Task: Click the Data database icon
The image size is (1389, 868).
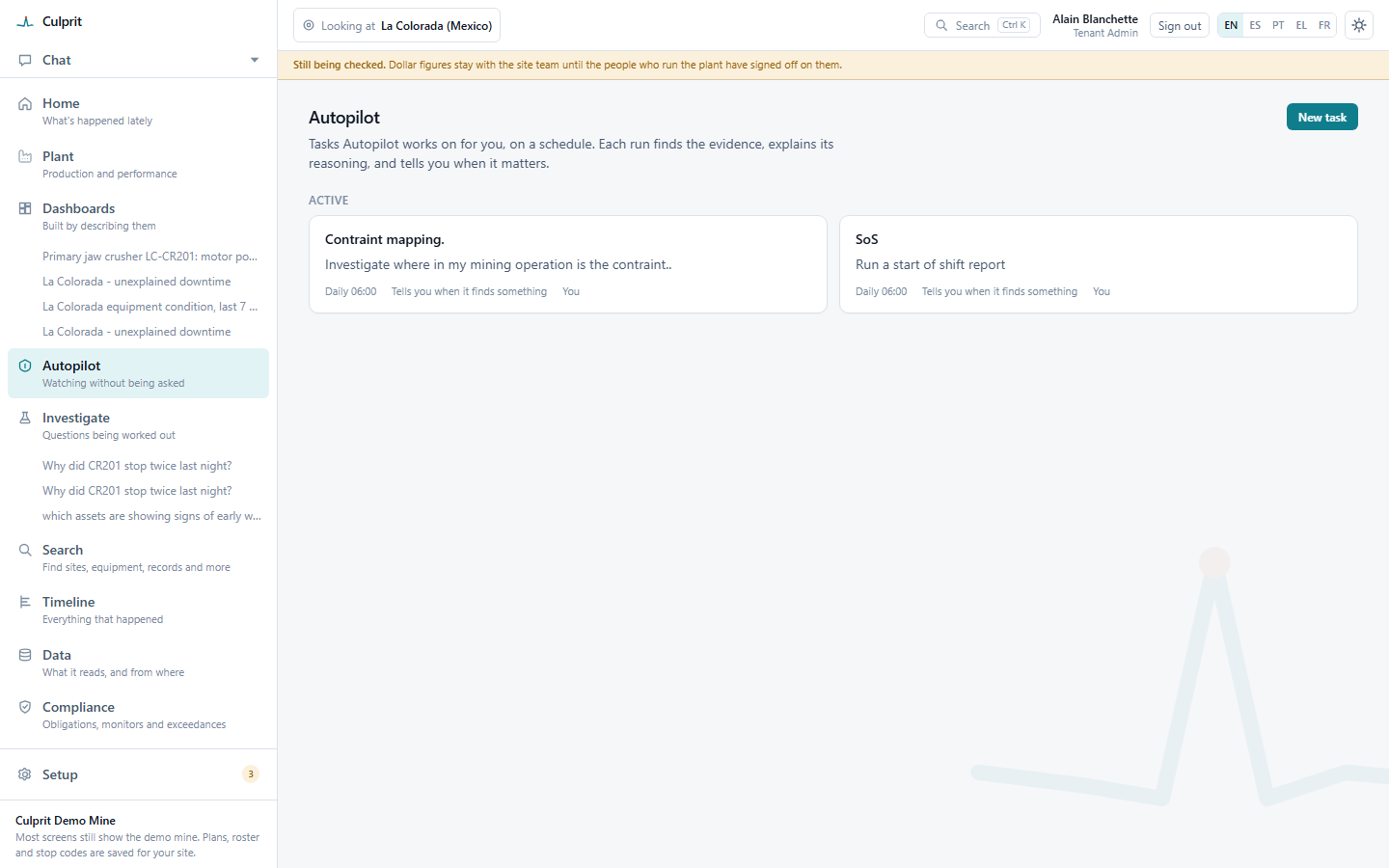Action: (25, 655)
